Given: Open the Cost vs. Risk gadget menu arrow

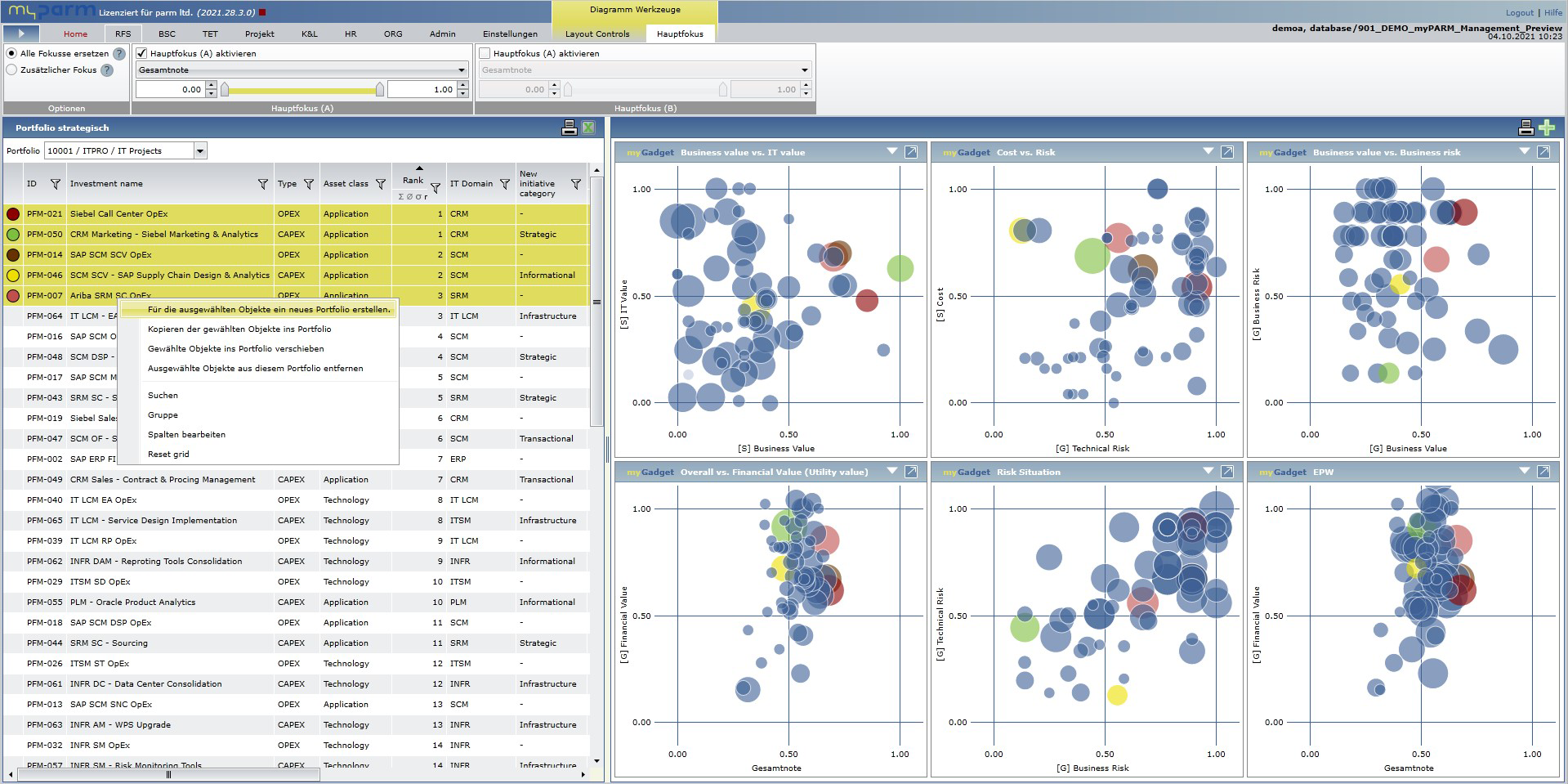Looking at the screenshot, I should click(x=1208, y=151).
